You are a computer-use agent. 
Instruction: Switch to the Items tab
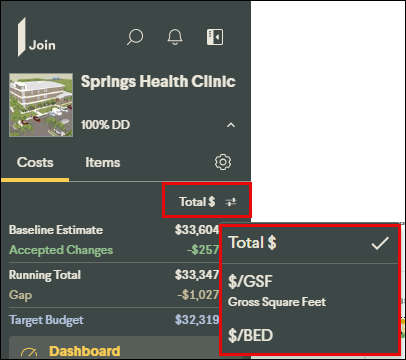[x=103, y=163]
